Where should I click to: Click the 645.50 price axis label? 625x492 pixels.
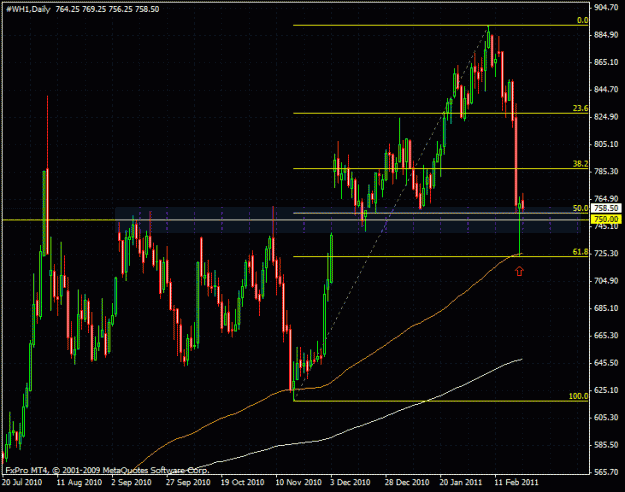point(606,363)
